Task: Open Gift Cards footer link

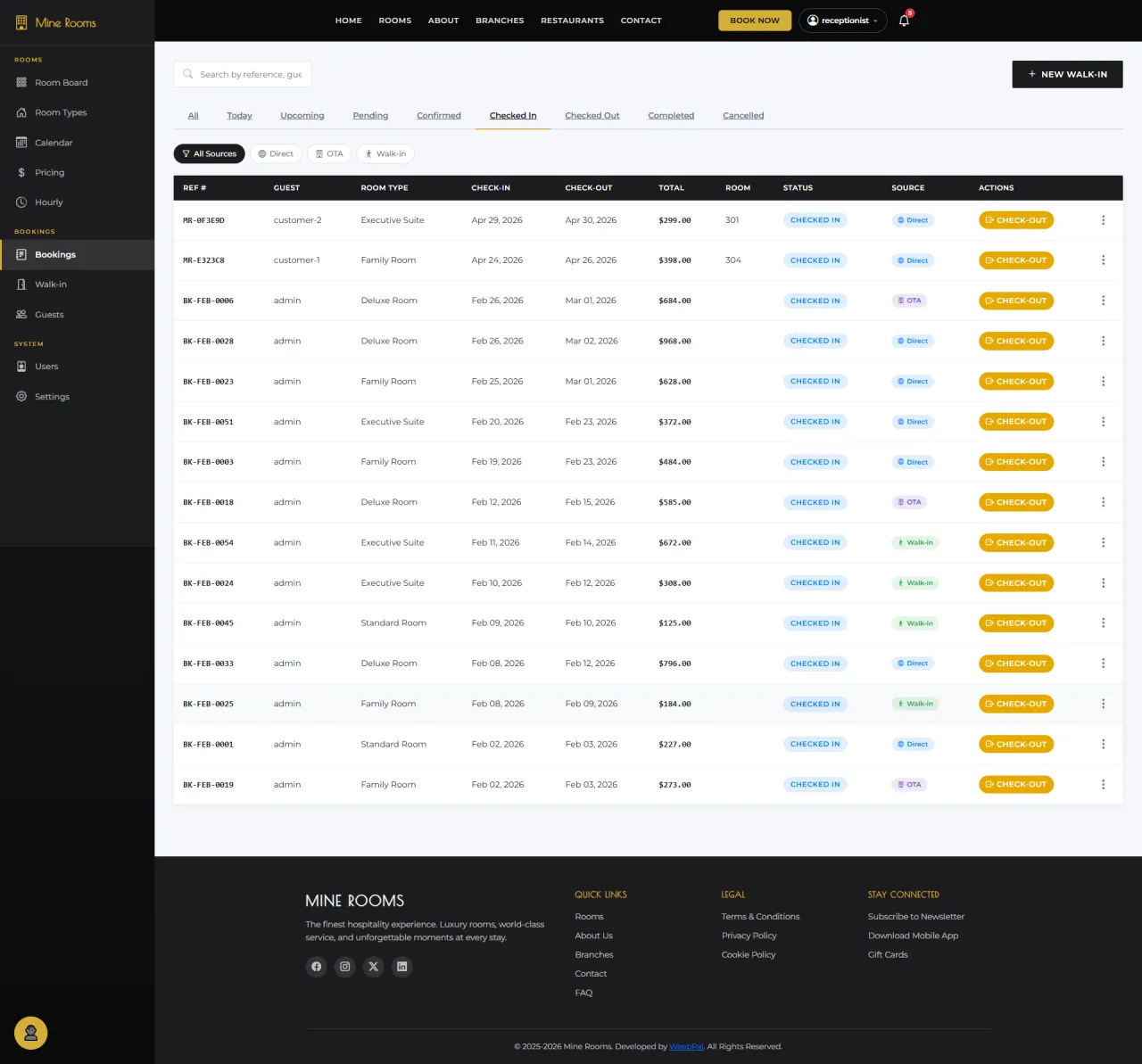Action: click(888, 955)
